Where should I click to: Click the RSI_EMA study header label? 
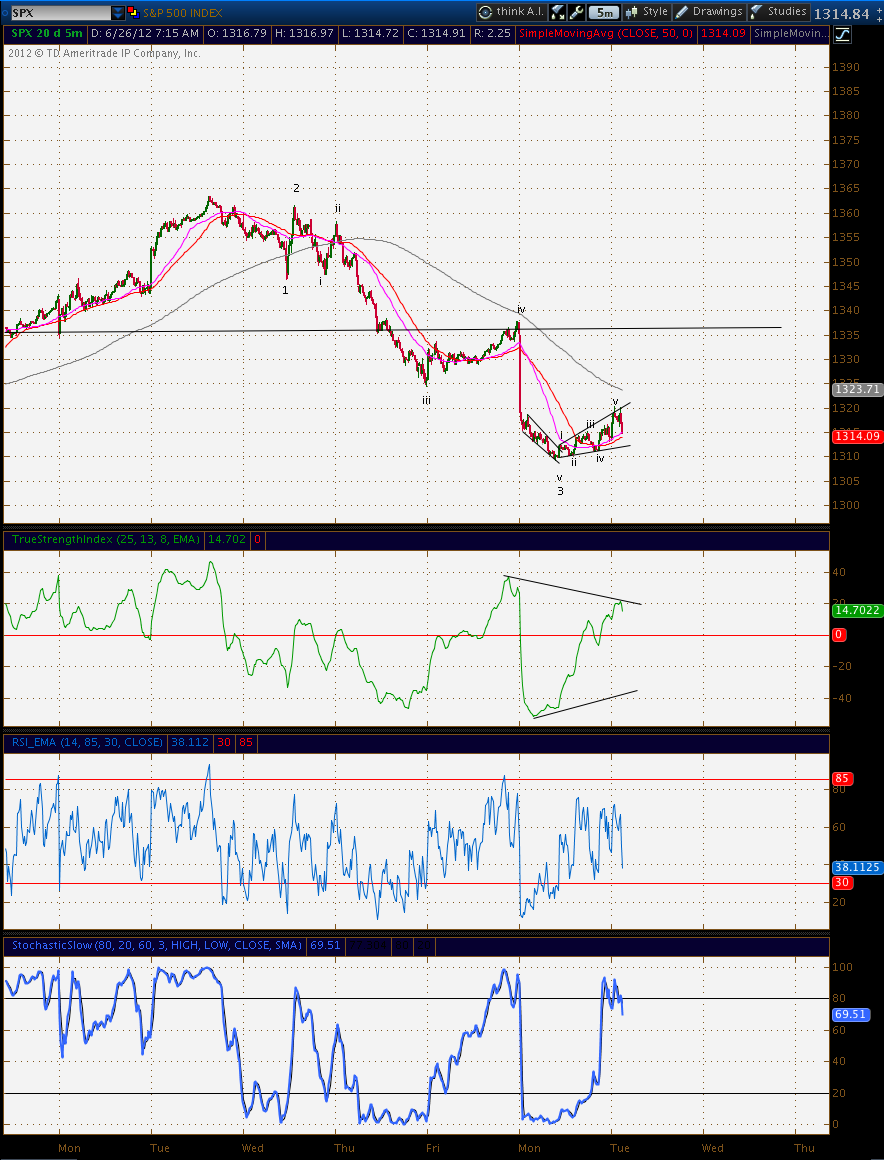87,741
